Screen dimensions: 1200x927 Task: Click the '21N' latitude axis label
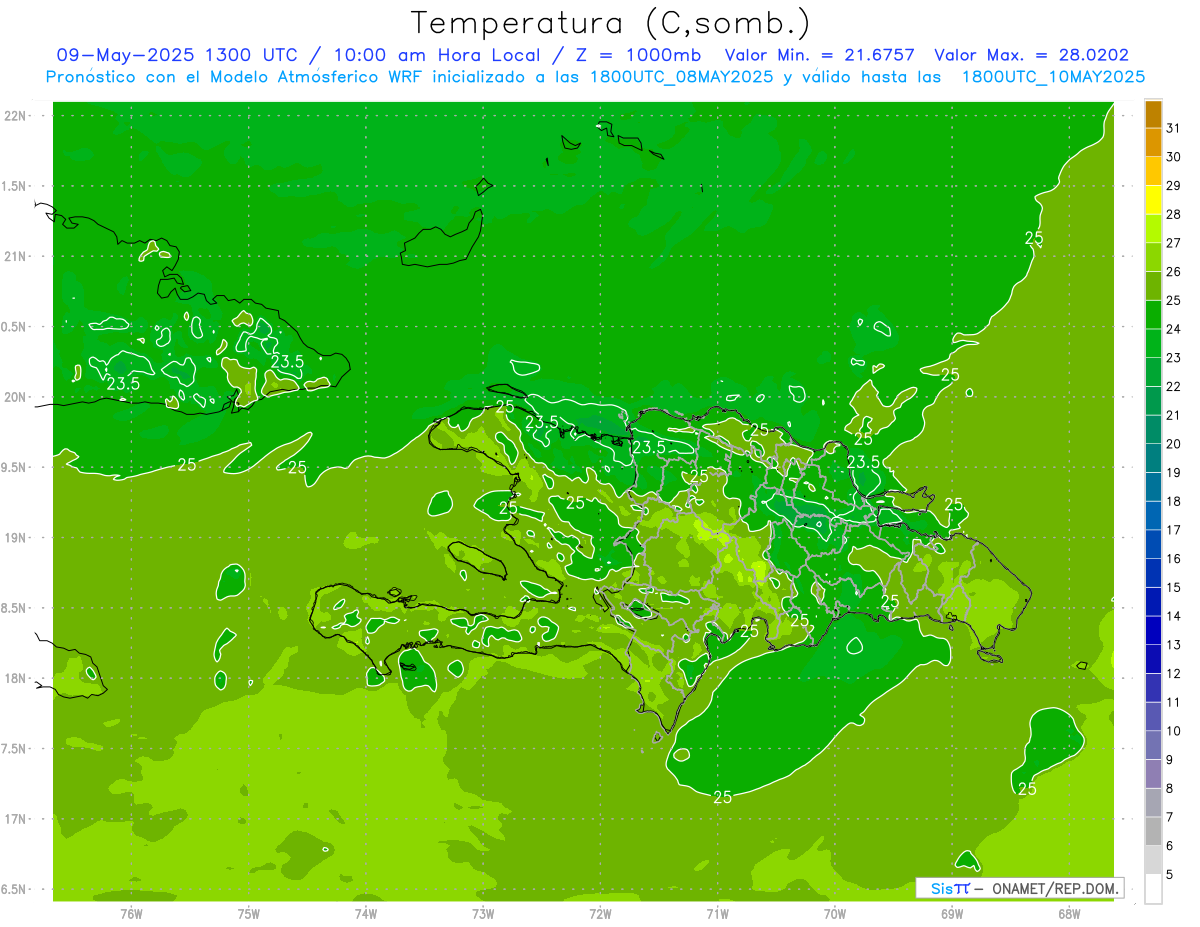17,256
